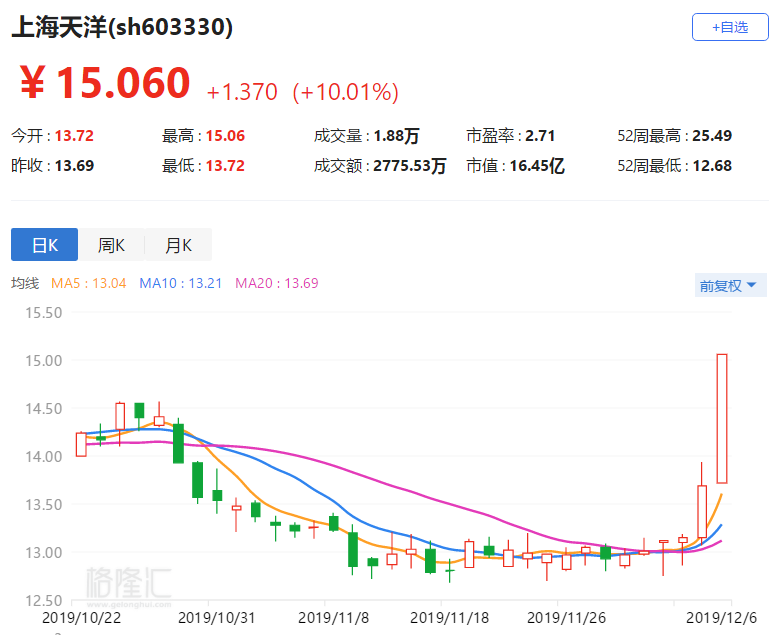Click the 成交额 value 2775.53万
This screenshot has width=774, height=635.
coord(410,165)
